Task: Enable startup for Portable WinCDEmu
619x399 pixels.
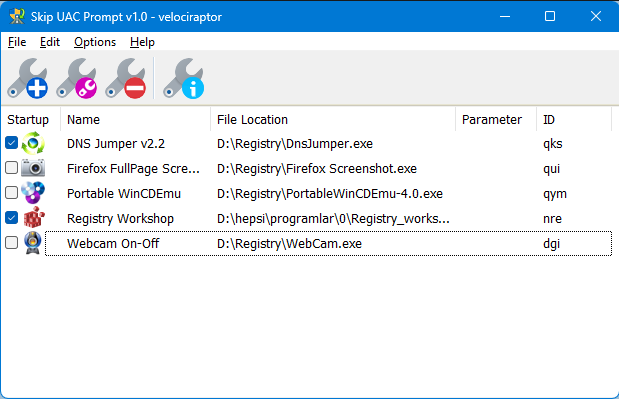Action: click(x=11, y=193)
